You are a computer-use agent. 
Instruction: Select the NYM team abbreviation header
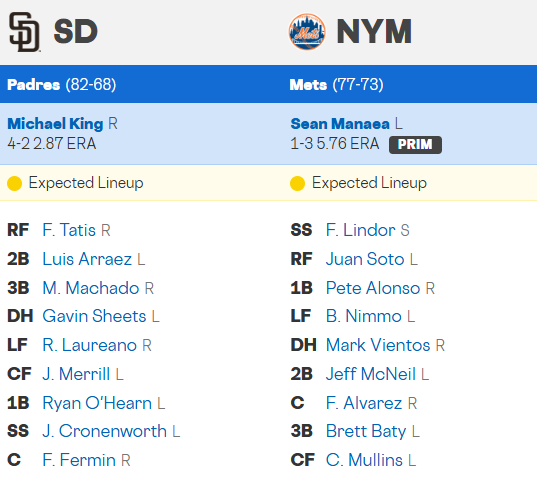tap(374, 31)
